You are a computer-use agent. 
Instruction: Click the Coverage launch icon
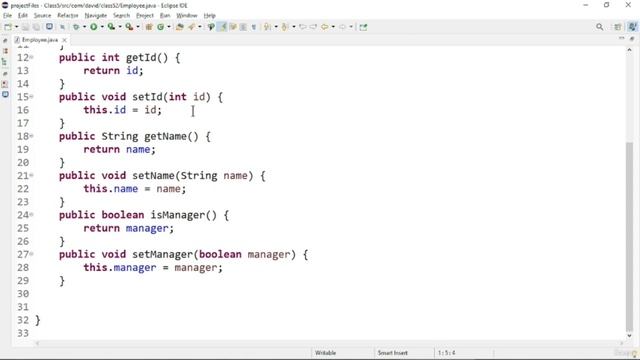click(111, 27)
